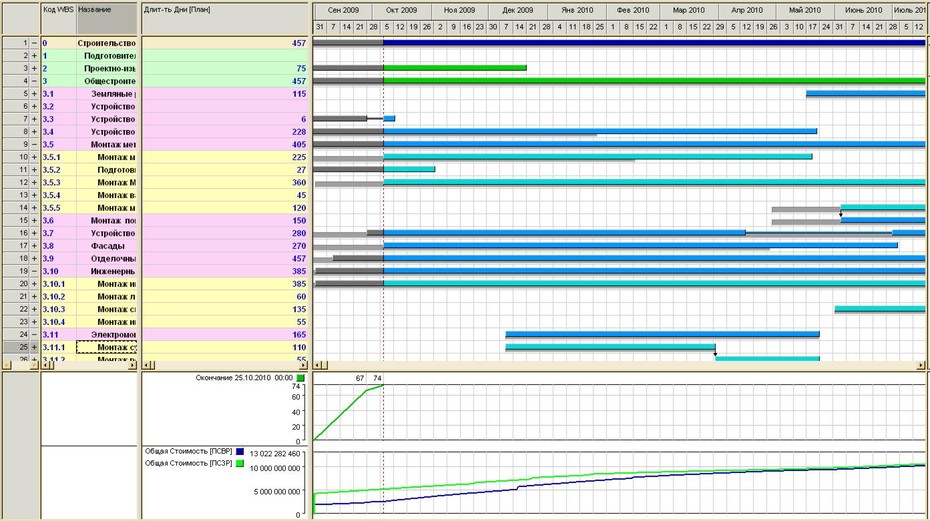The height and width of the screenshot is (521, 930).
Task: Collapse WBS 3.11 Электромонтаж node
Action: [34, 335]
